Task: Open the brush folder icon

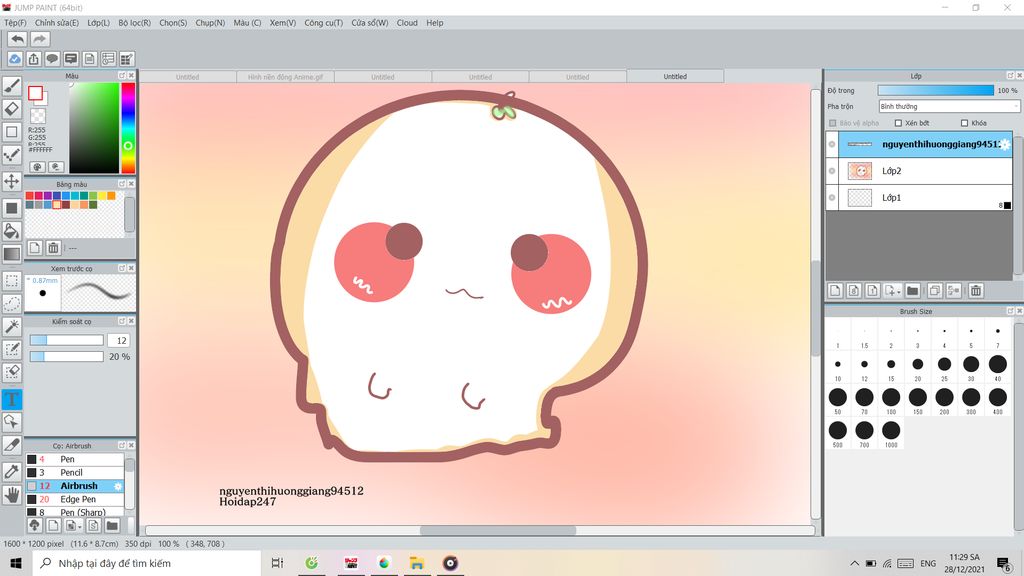Action: pos(112,525)
